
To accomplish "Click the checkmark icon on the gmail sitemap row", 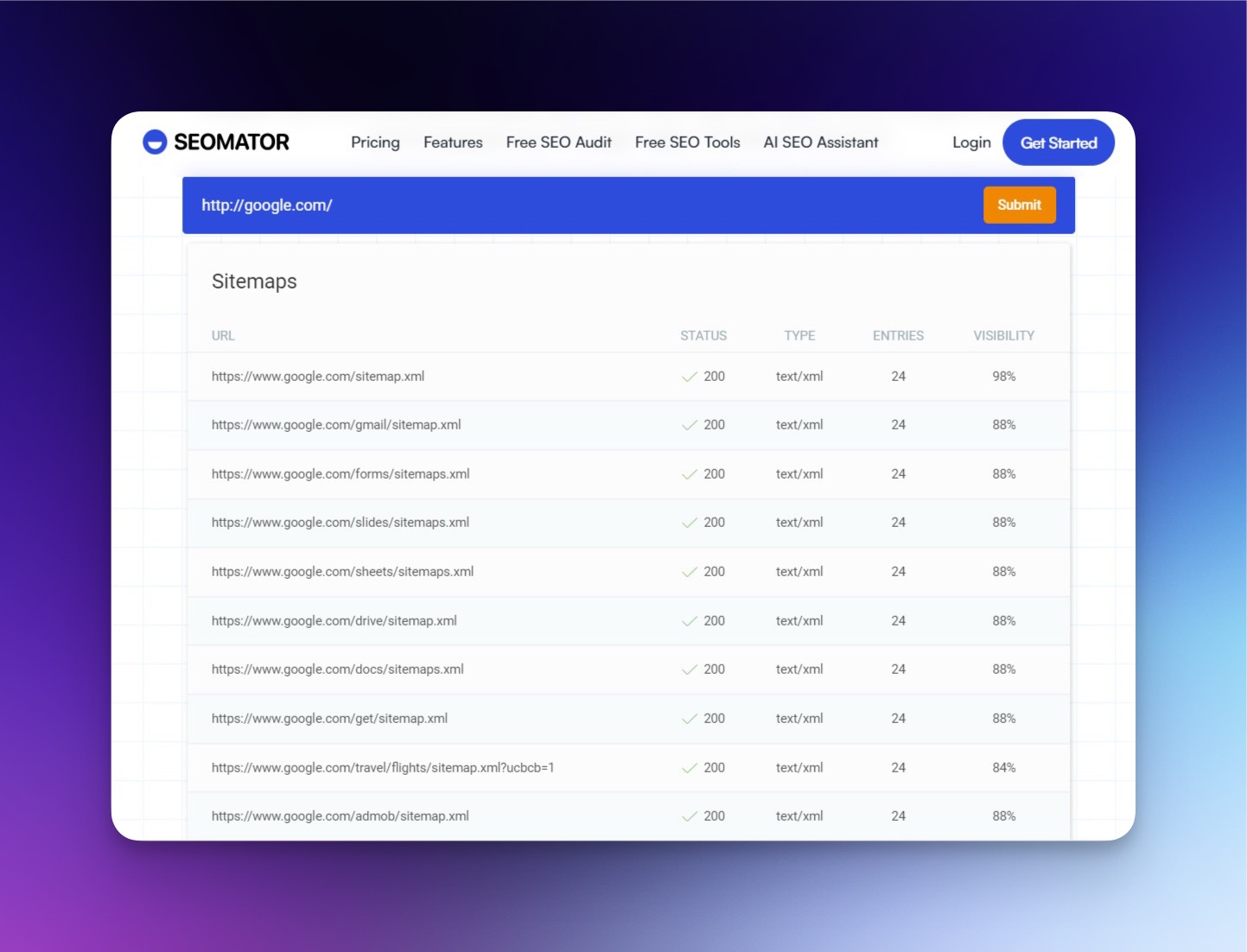I will pyautogui.click(x=688, y=425).
